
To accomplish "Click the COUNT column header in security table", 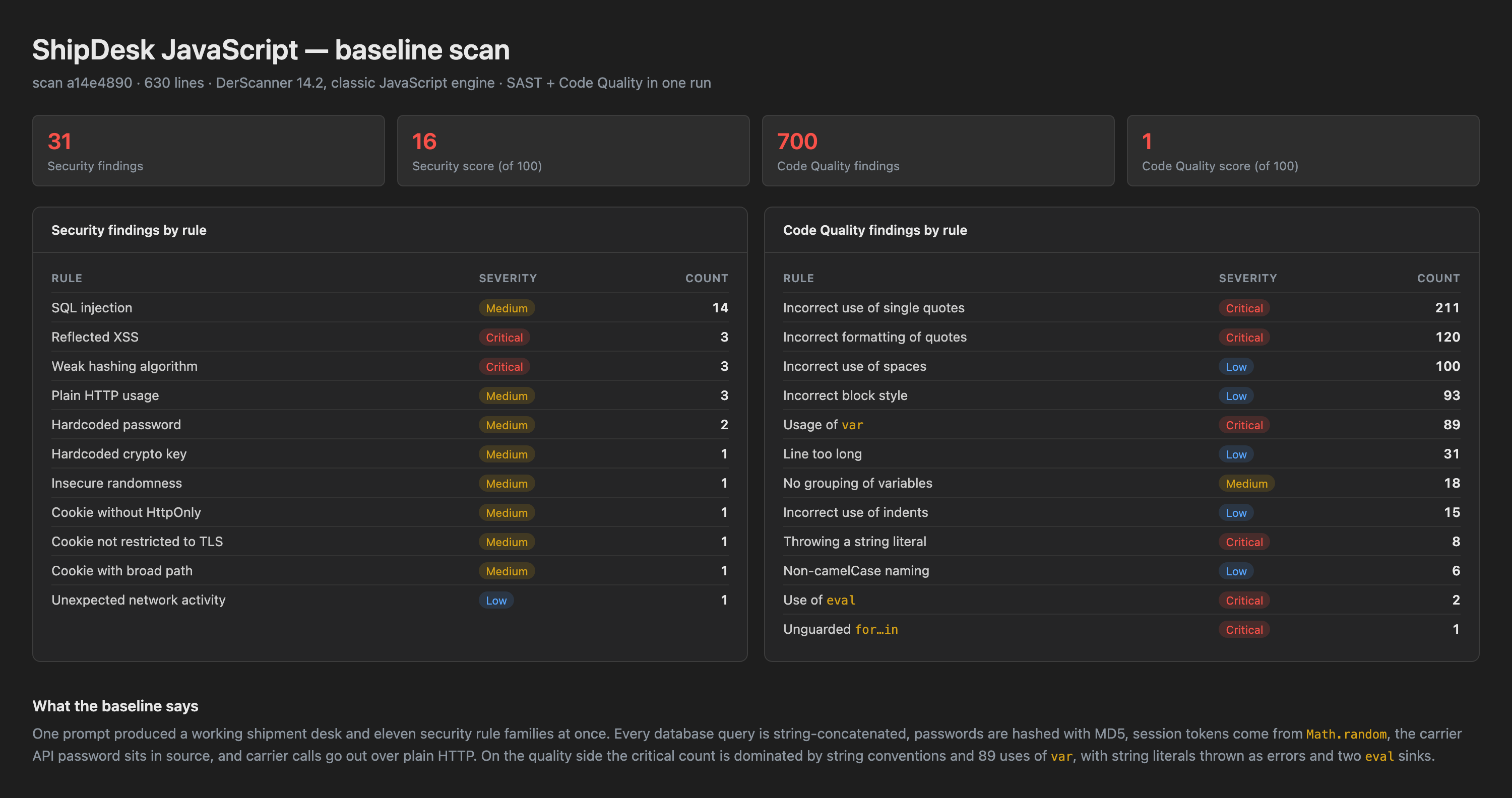I will click(x=706, y=278).
